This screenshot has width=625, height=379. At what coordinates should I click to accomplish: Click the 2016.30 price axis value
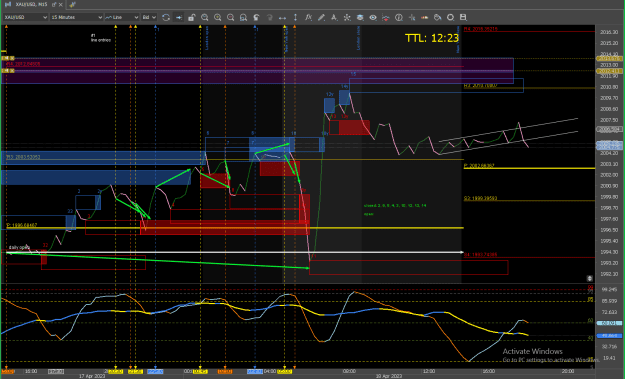609,32
